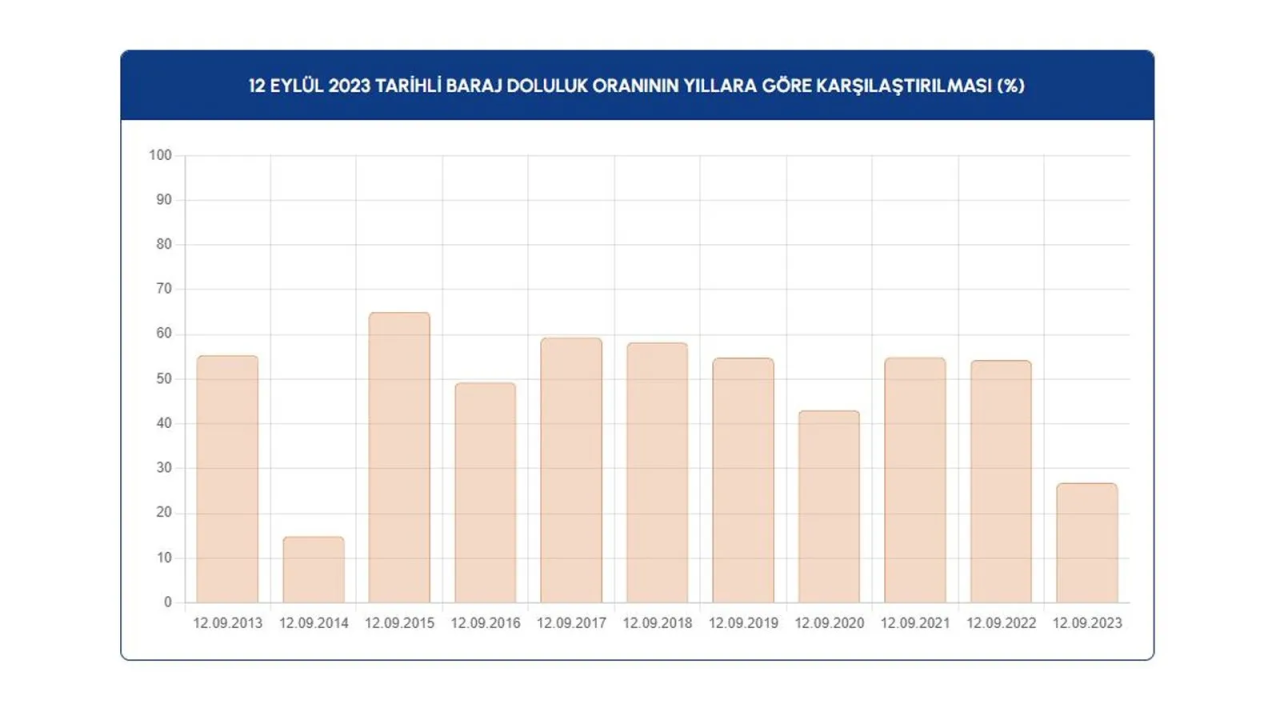Screen dimensions: 1280x720
Task: Click the tallest bar, 12.09.2015
Action: pyautogui.click(x=399, y=458)
